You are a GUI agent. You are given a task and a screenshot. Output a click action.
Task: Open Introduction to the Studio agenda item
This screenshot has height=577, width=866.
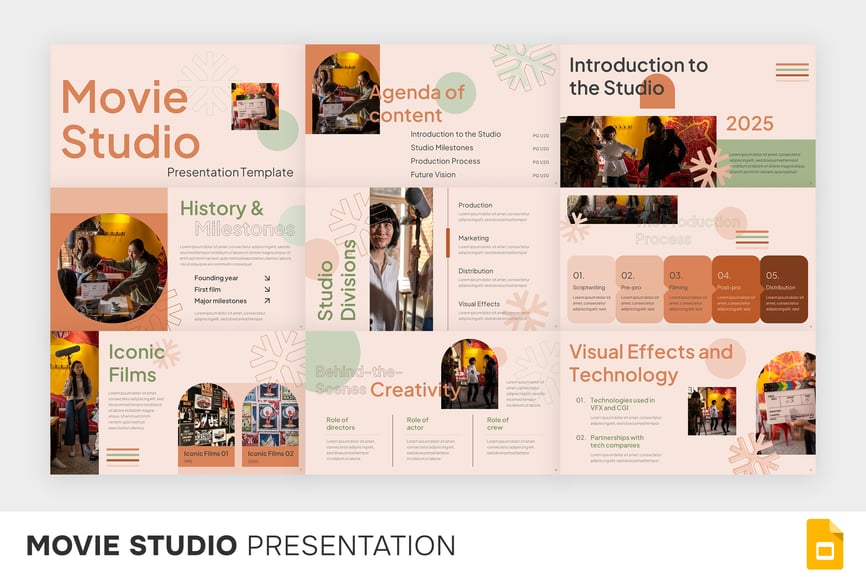455,134
